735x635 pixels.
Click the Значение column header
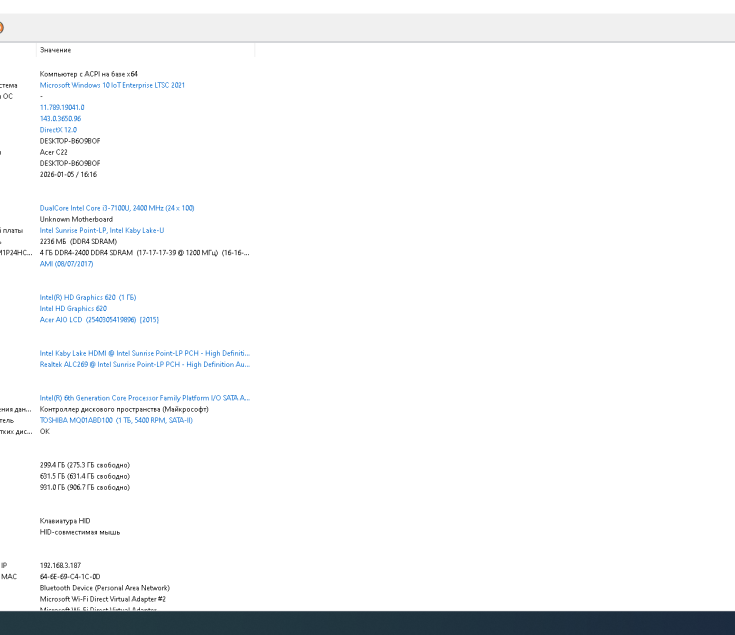point(56,50)
